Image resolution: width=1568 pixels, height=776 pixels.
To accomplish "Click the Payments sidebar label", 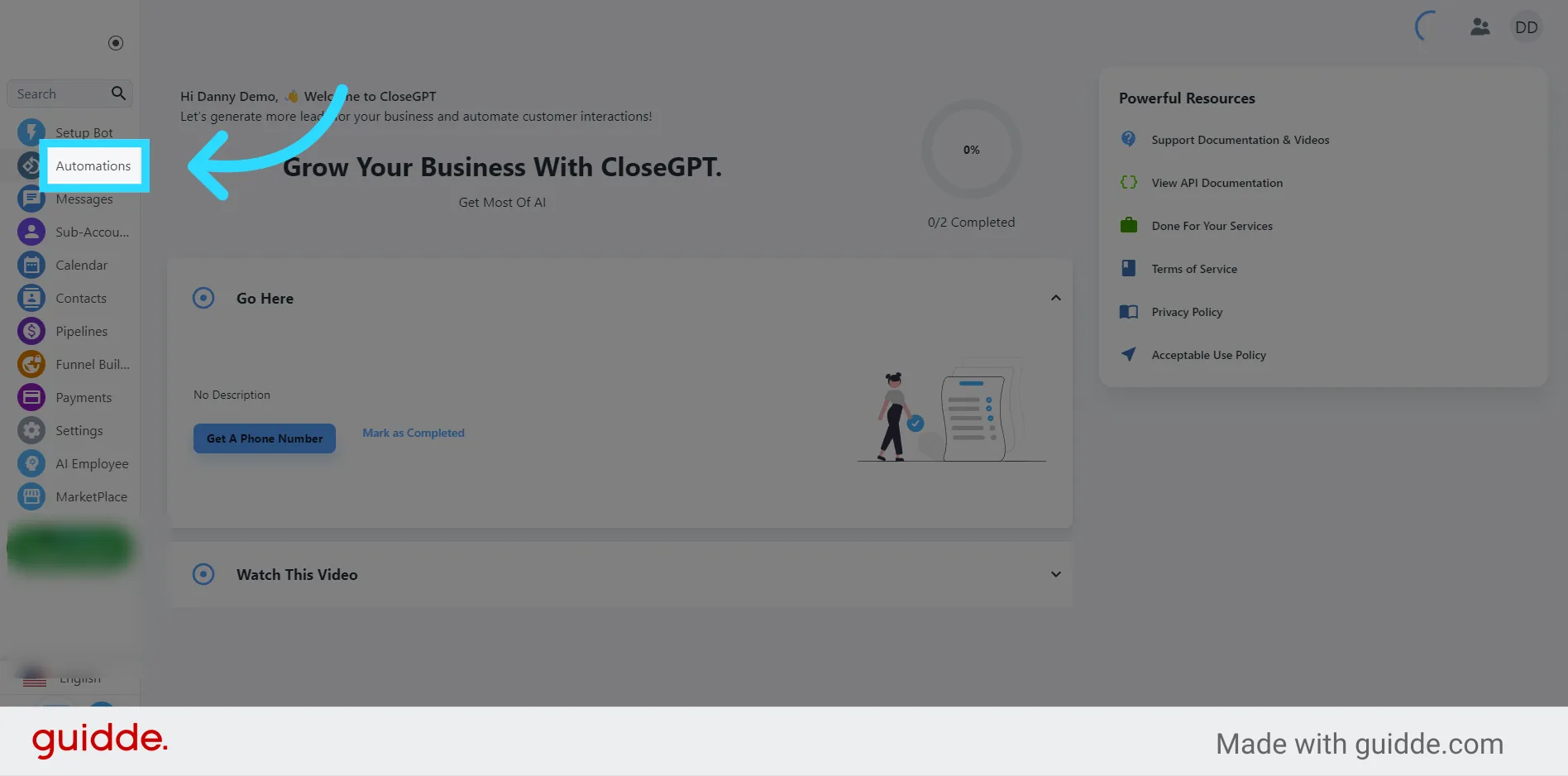I will [84, 397].
